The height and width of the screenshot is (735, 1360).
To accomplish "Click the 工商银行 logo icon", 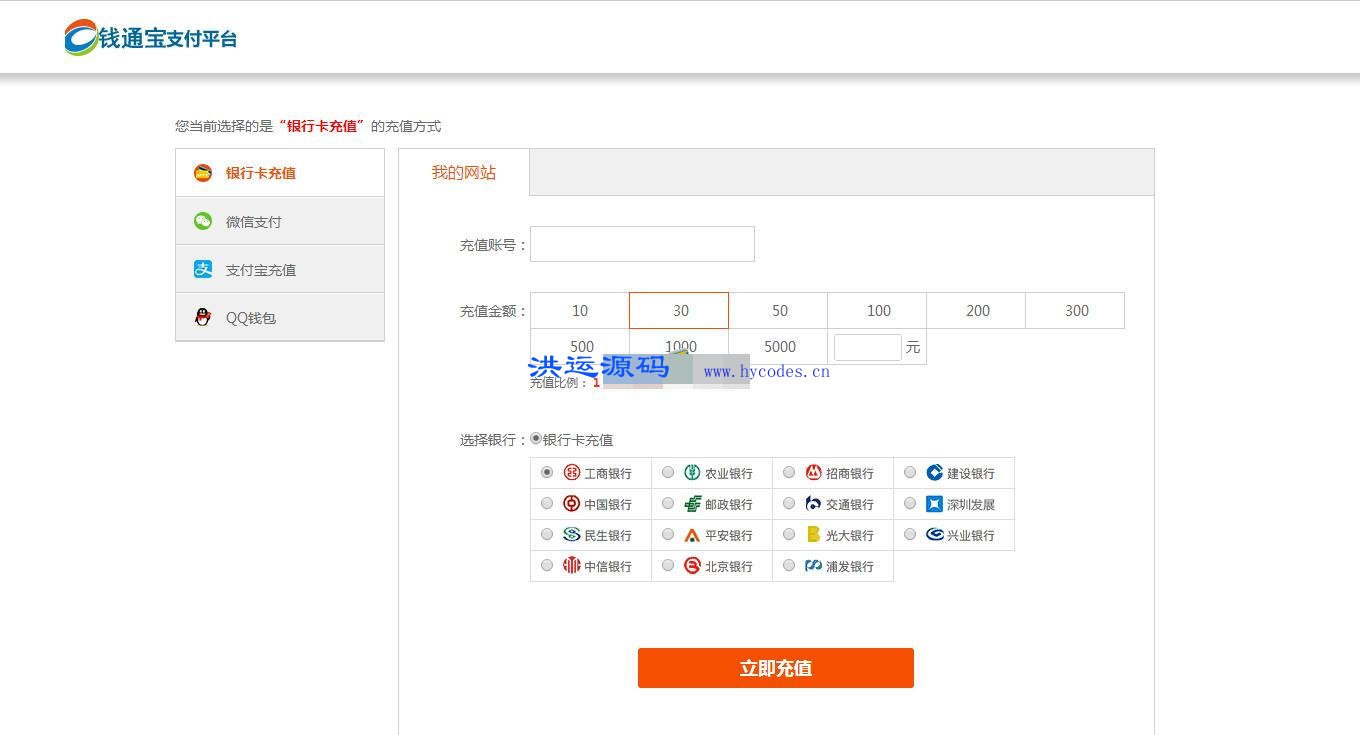I will point(572,472).
